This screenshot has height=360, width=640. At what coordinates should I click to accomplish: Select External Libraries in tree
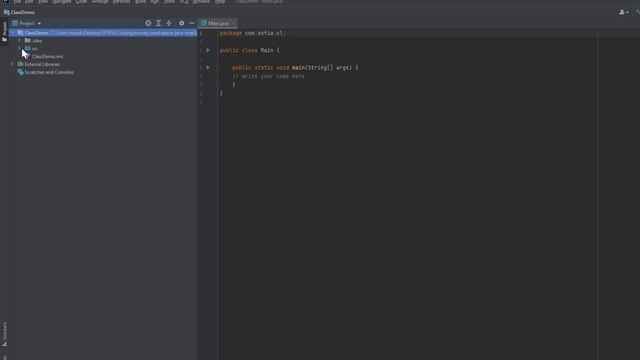click(x=42, y=64)
